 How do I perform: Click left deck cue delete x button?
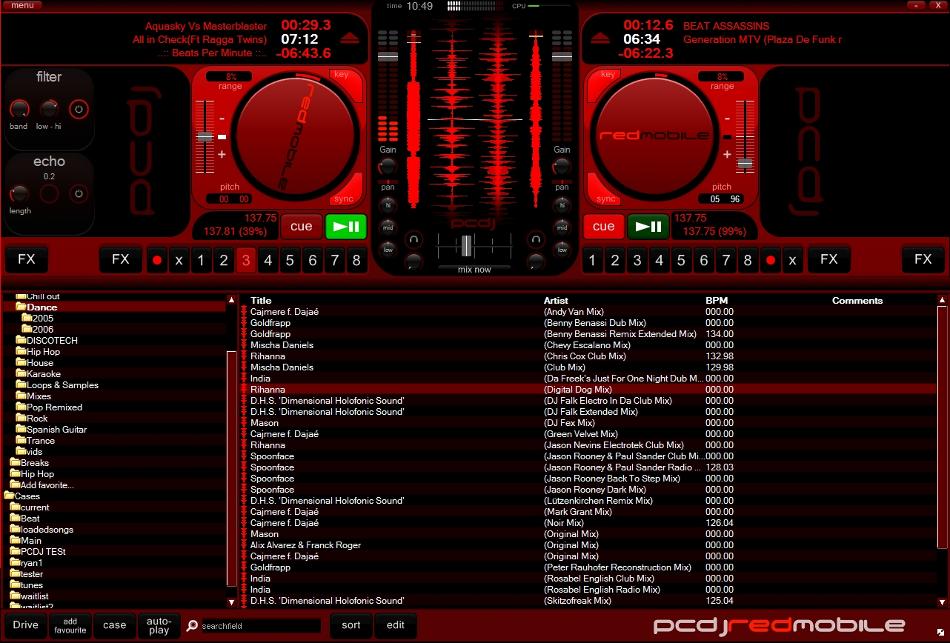tap(179, 260)
